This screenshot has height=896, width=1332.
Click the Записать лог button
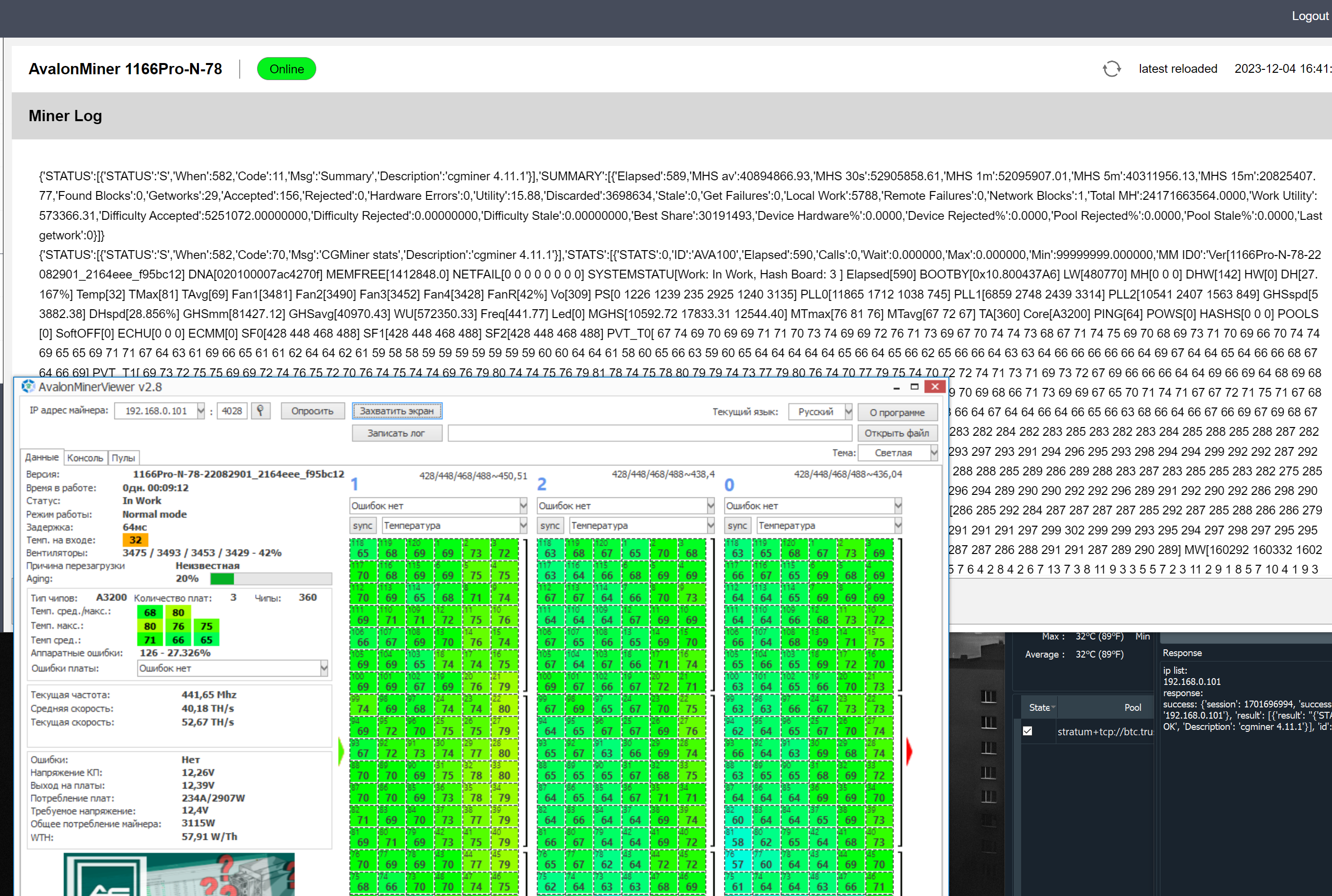pyautogui.click(x=397, y=433)
